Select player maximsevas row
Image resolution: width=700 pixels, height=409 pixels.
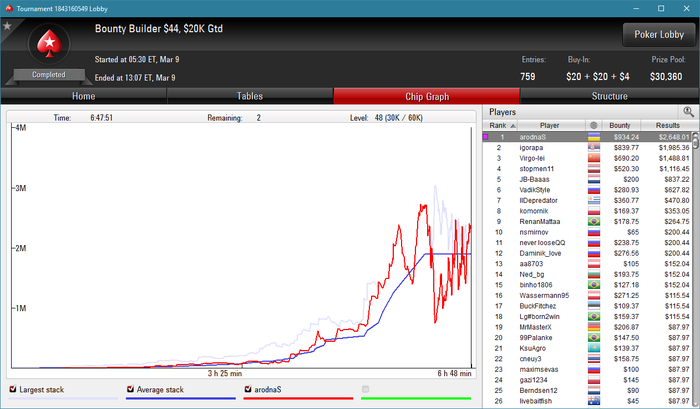click(588, 369)
